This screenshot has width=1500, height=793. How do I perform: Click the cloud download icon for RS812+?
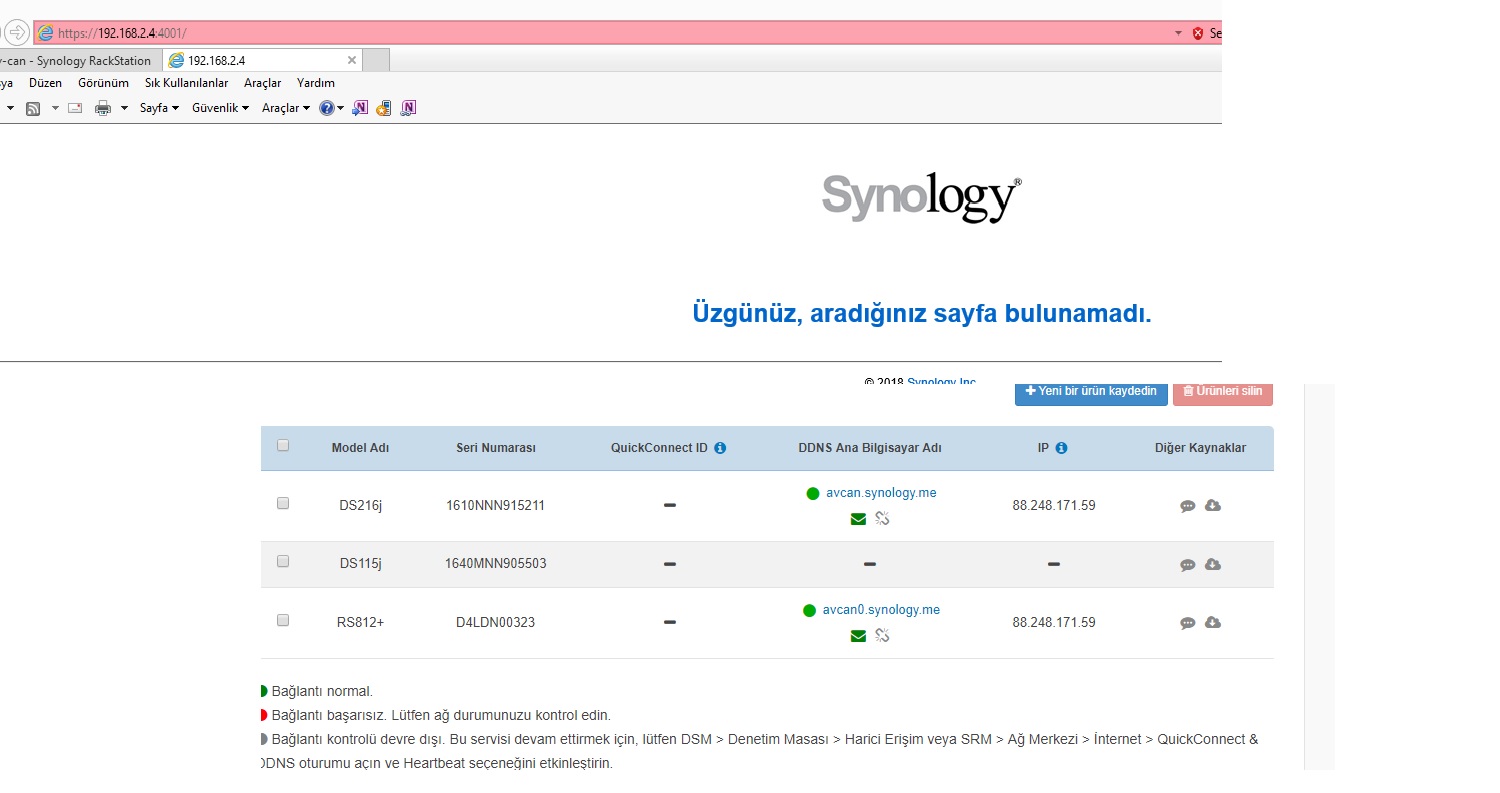click(1213, 623)
